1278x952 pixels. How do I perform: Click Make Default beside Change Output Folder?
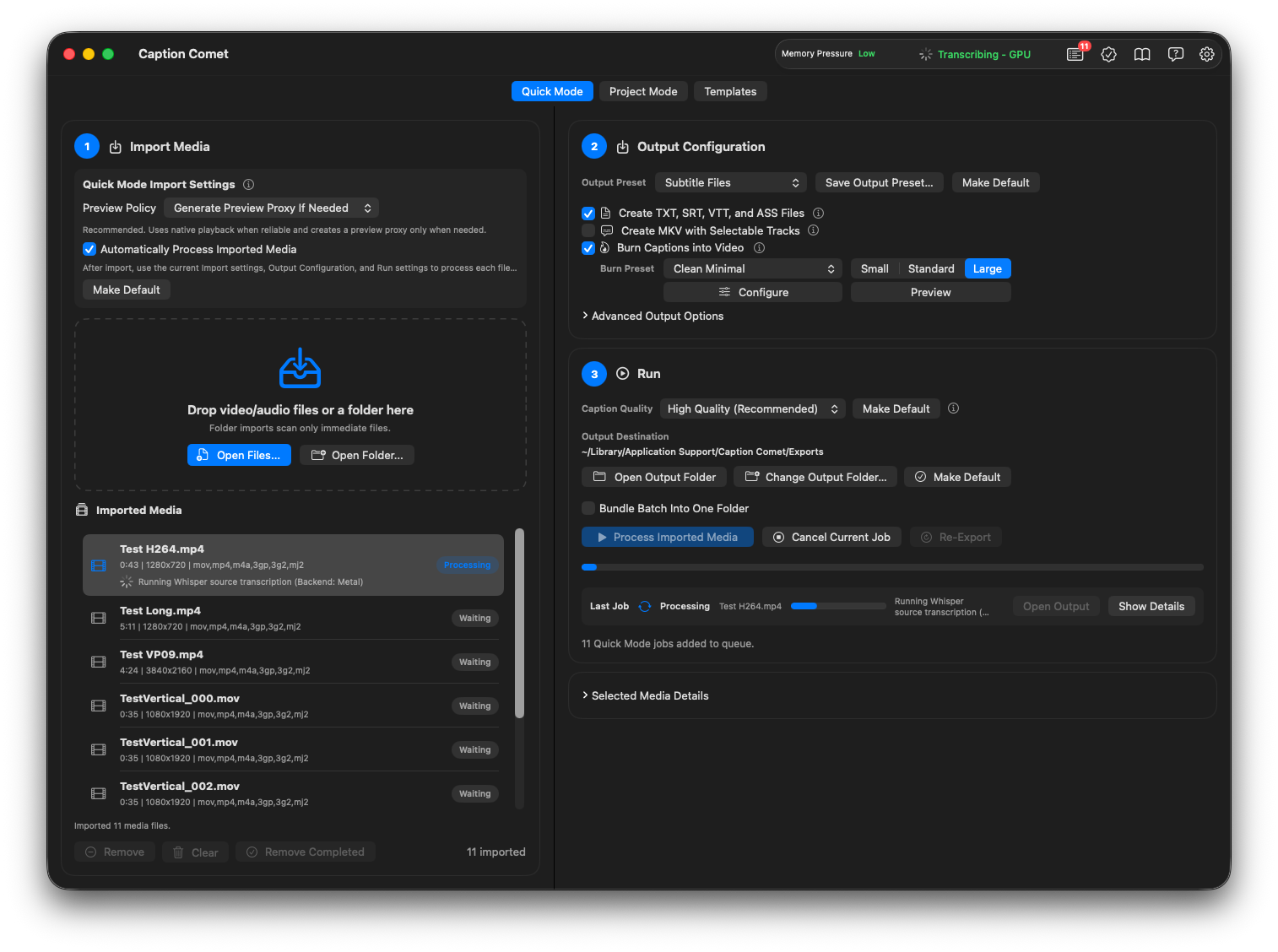pyautogui.click(x=957, y=477)
